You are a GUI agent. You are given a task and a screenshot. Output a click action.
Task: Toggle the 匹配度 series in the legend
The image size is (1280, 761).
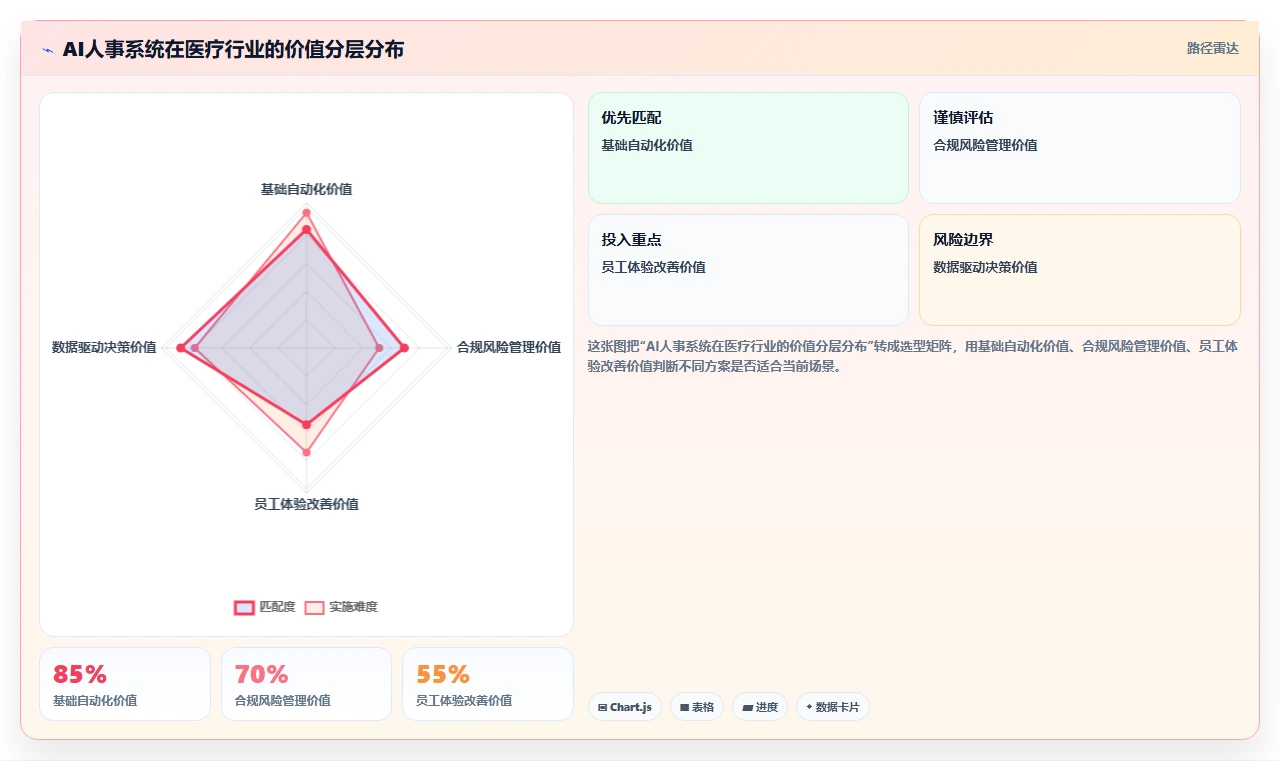(265, 607)
